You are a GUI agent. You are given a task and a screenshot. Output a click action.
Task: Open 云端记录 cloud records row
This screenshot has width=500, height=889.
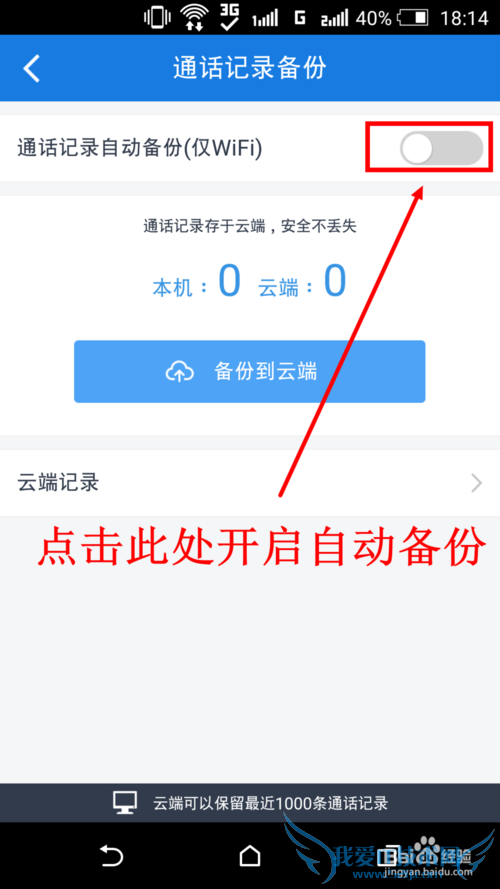tap(250, 483)
